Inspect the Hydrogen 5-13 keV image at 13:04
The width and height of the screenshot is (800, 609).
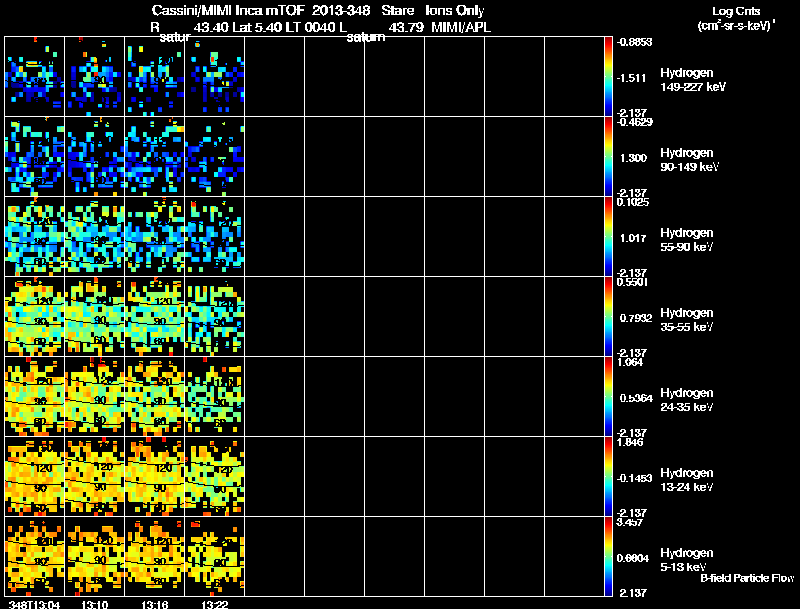[35, 557]
